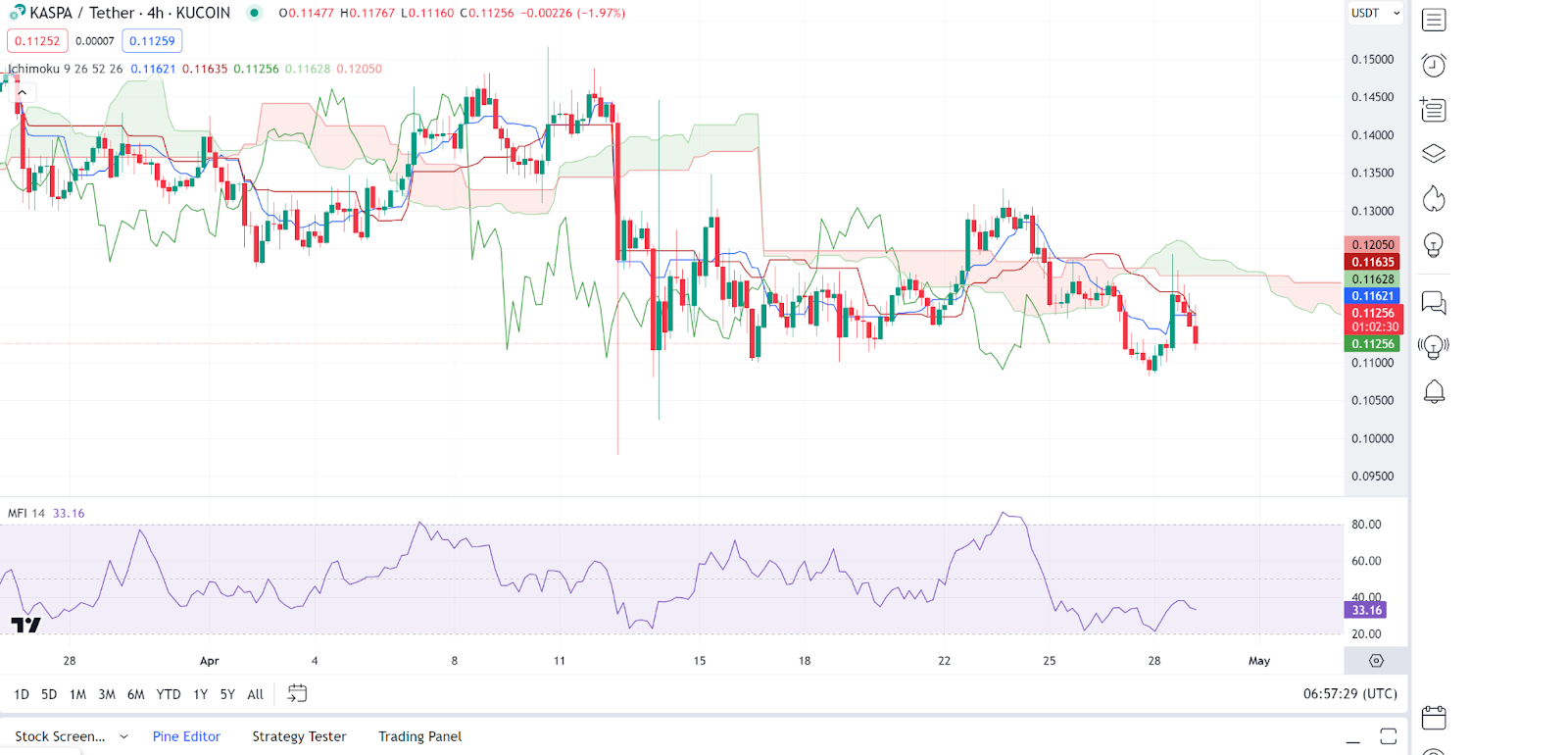Open the Stock Screener tab
Viewport: 1568px width, 755px height.
coord(60,736)
